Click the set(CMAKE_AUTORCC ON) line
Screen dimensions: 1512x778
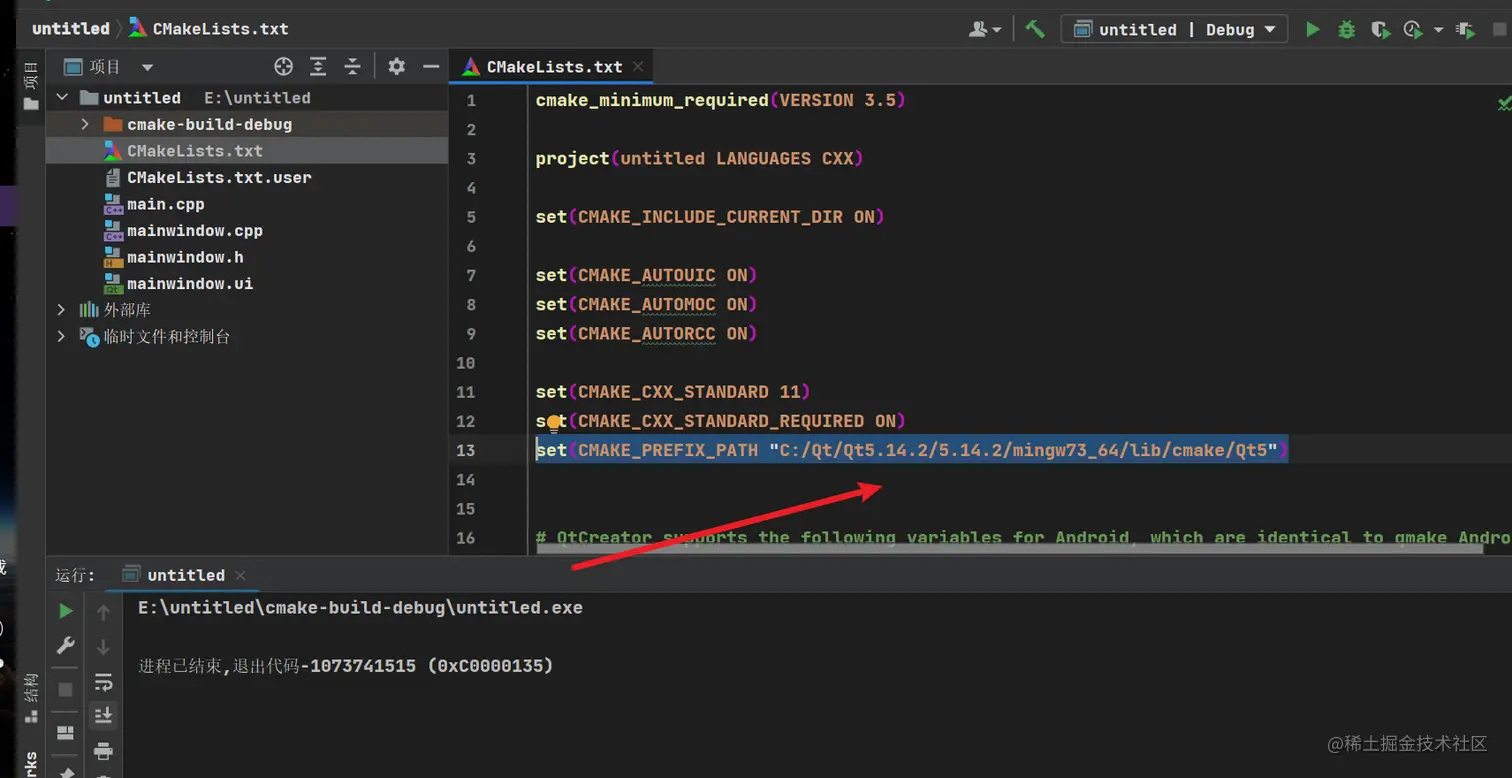click(x=646, y=333)
